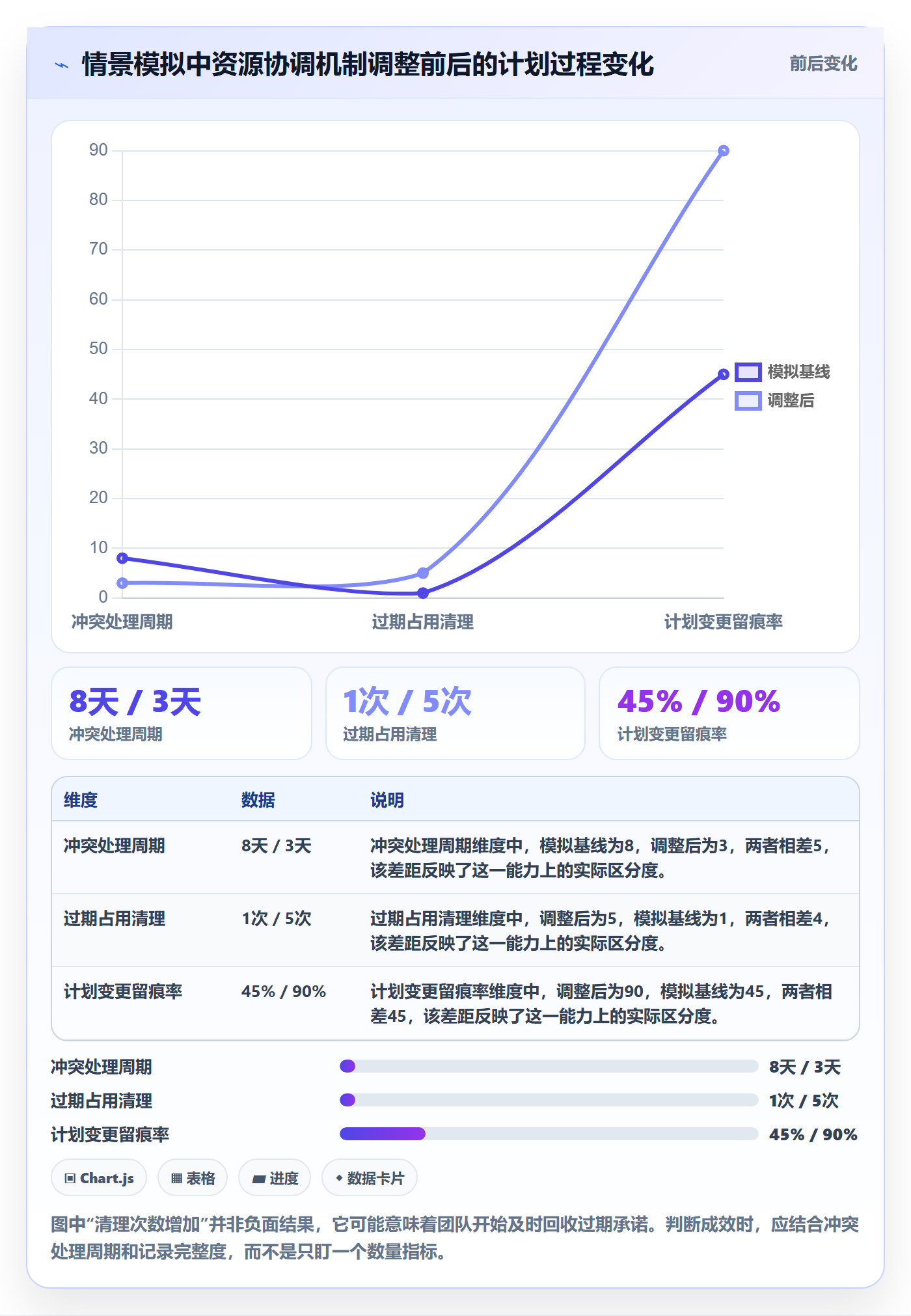Click the 1次 / 5次 data card

point(455,713)
